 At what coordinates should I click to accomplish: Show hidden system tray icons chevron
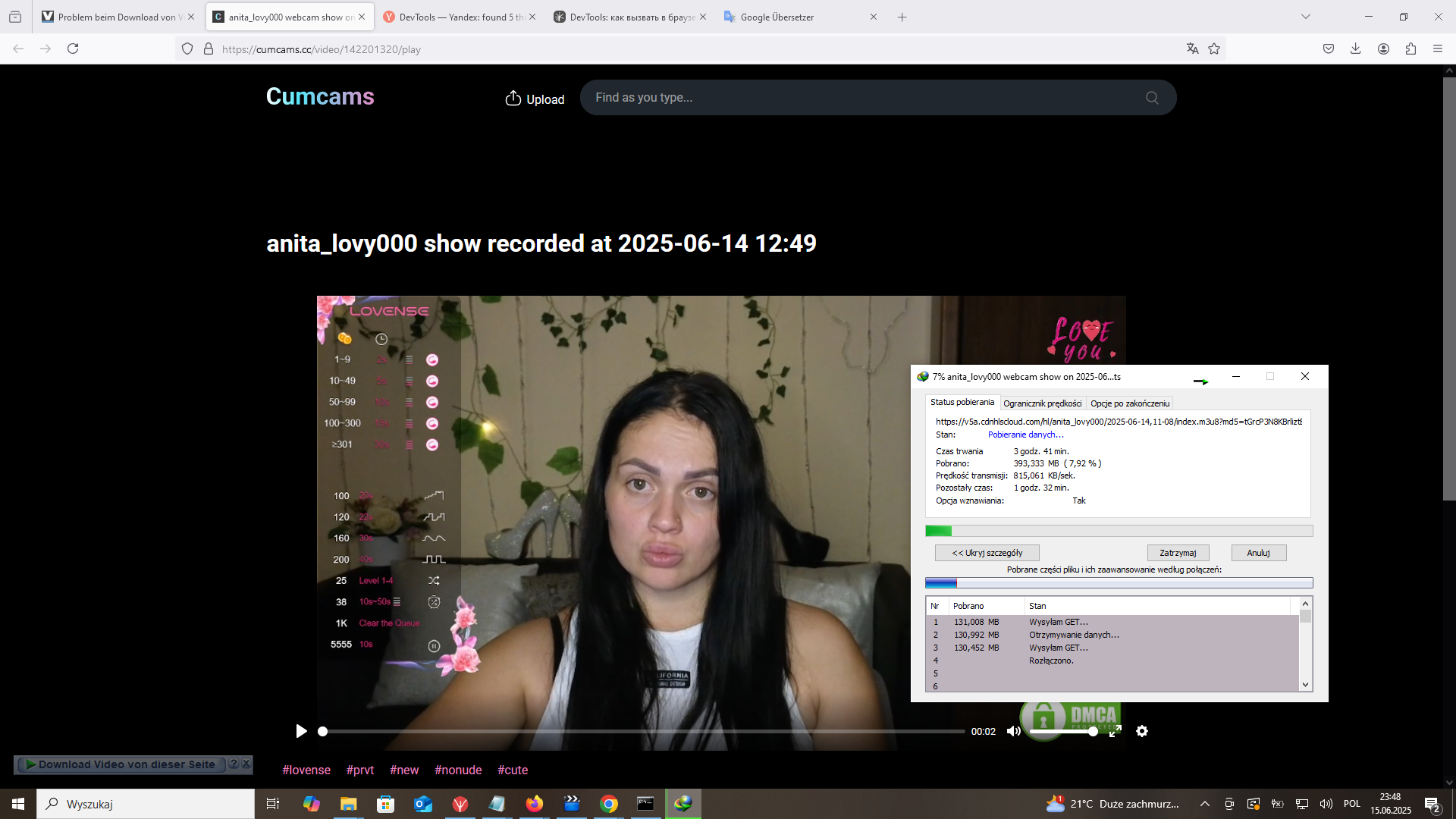click(x=1204, y=804)
